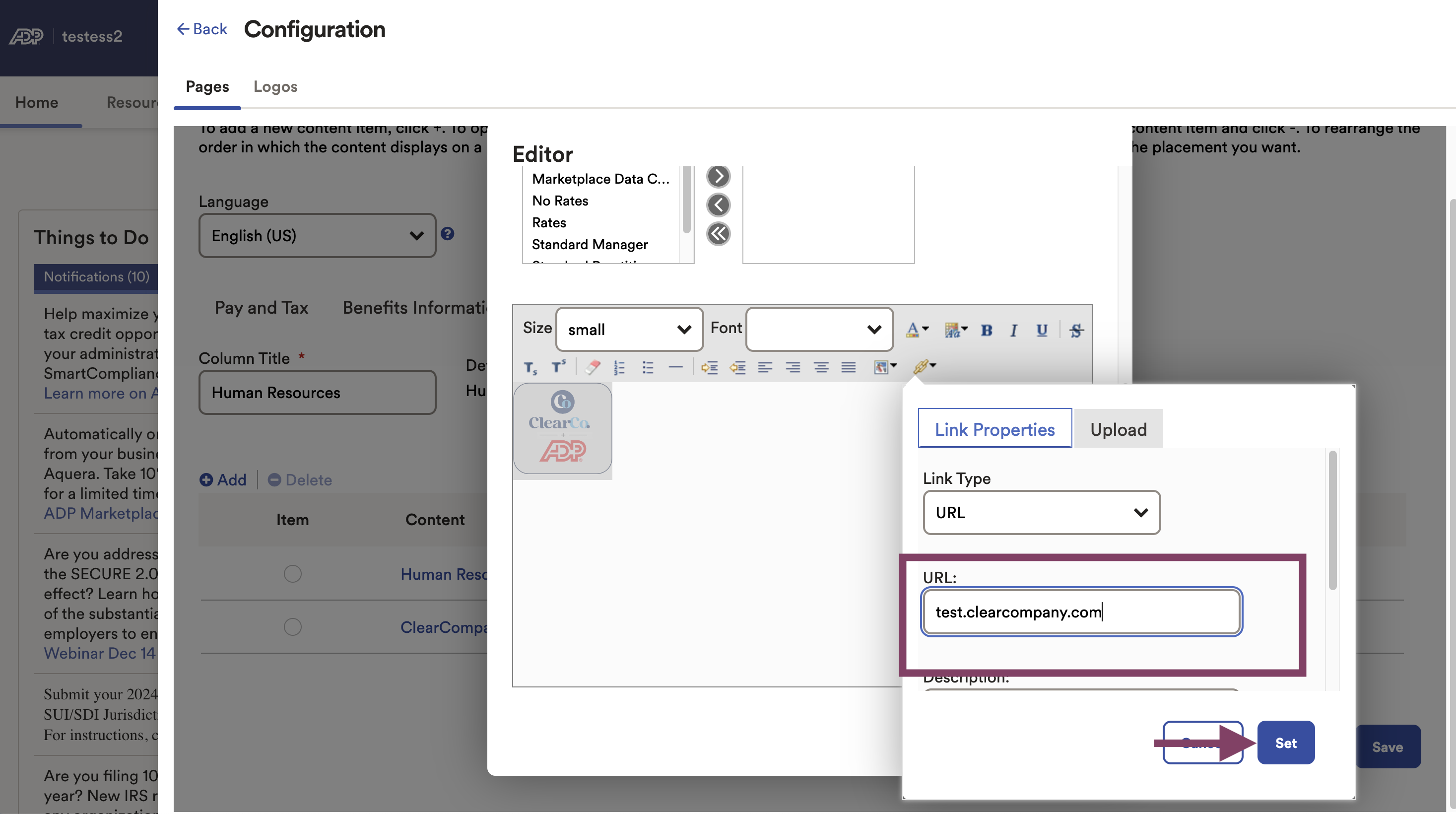This screenshot has height=814, width=1456.
Task: Insert a numbered list
Action: [x=619, y=368]
